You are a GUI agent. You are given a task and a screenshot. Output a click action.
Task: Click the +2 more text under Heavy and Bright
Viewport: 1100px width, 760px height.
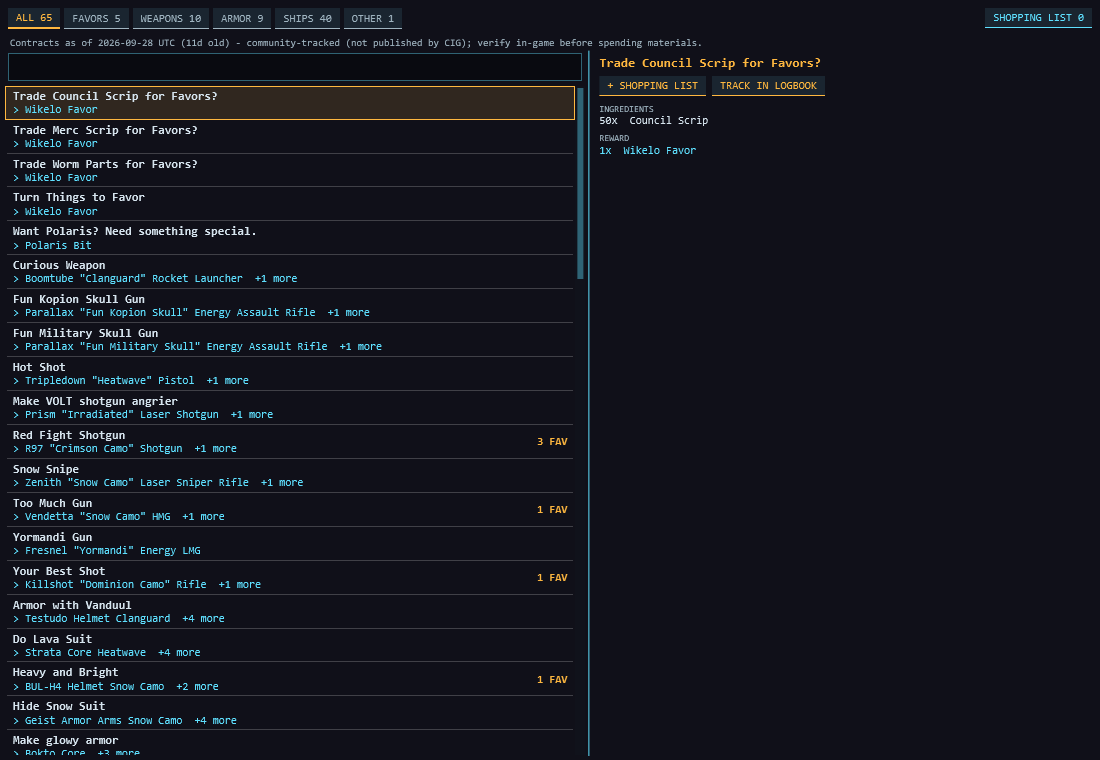click(x=197, y=687)
